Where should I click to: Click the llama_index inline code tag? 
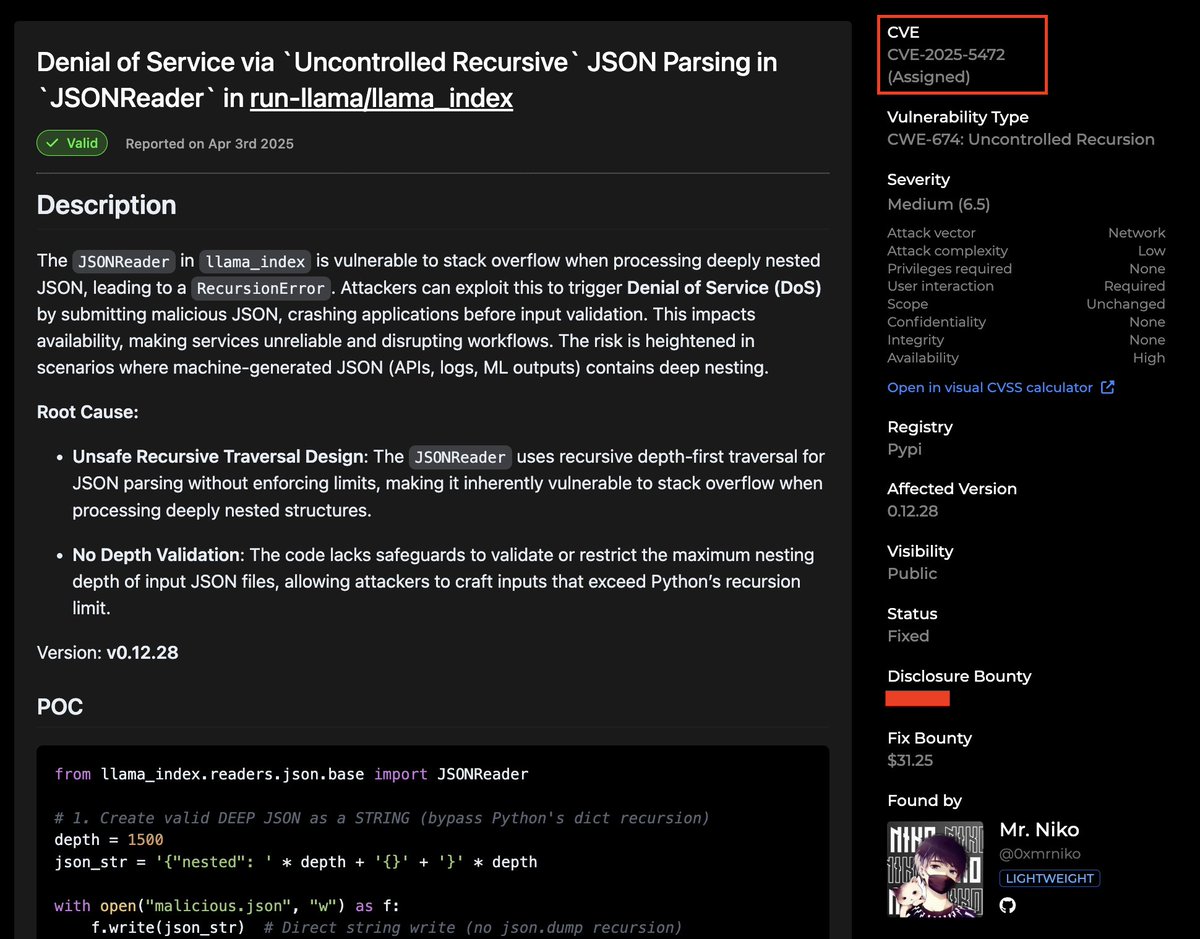point(255,261)
